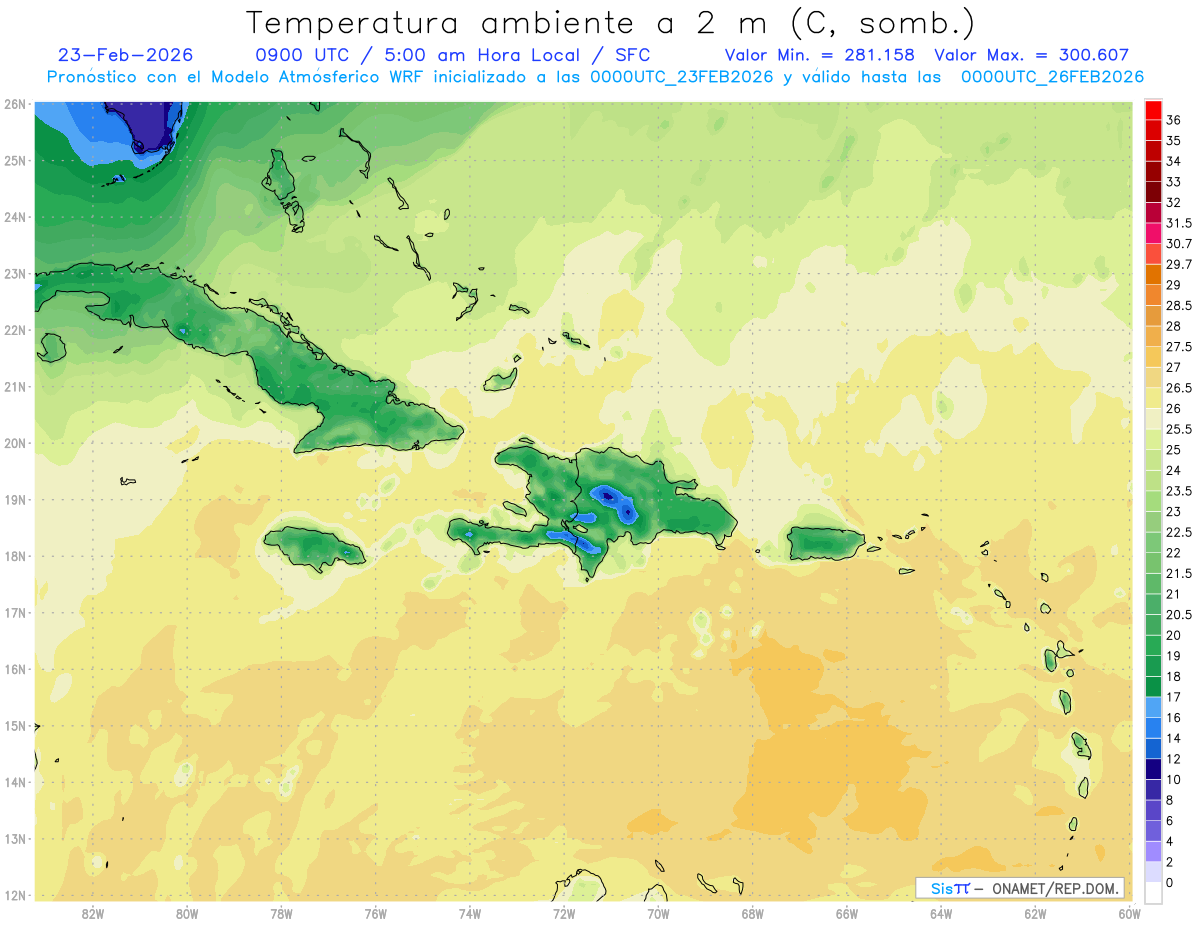Viewport: 1200px width, 927px height.
Task: Click the '25N' latitude axis label
Action: [15, 160]
